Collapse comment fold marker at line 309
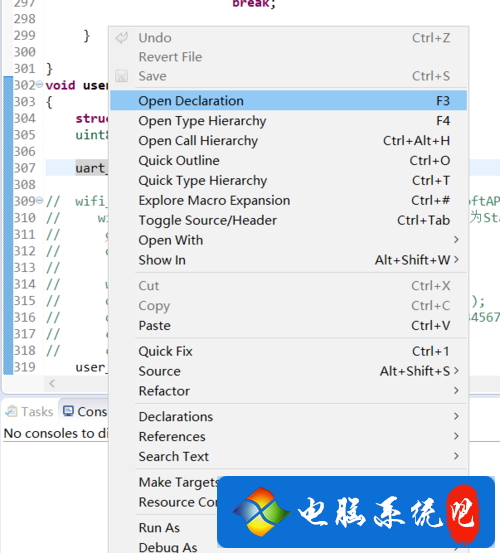 39,200
